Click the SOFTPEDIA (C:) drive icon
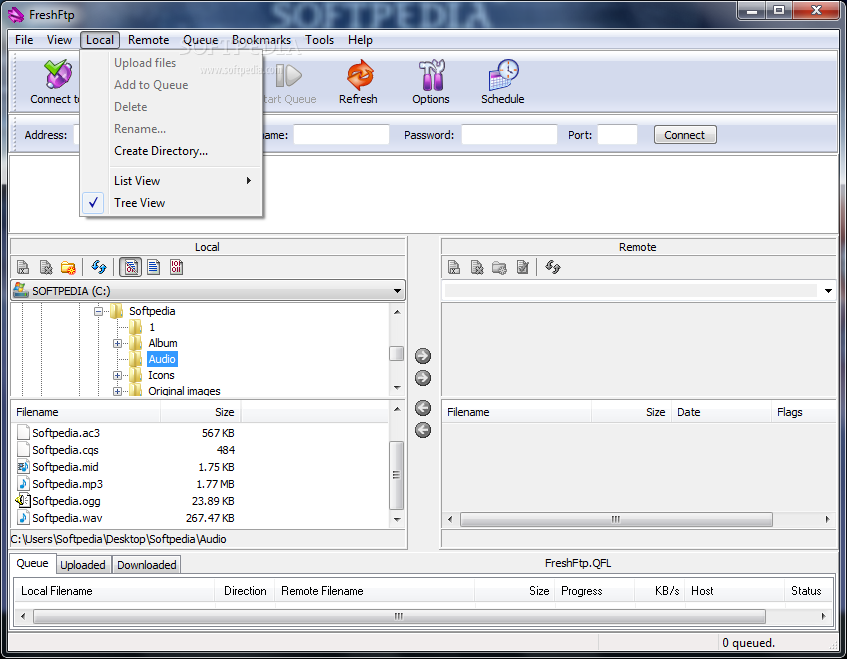This screenshot has width=847, height=659. (21, 290)
